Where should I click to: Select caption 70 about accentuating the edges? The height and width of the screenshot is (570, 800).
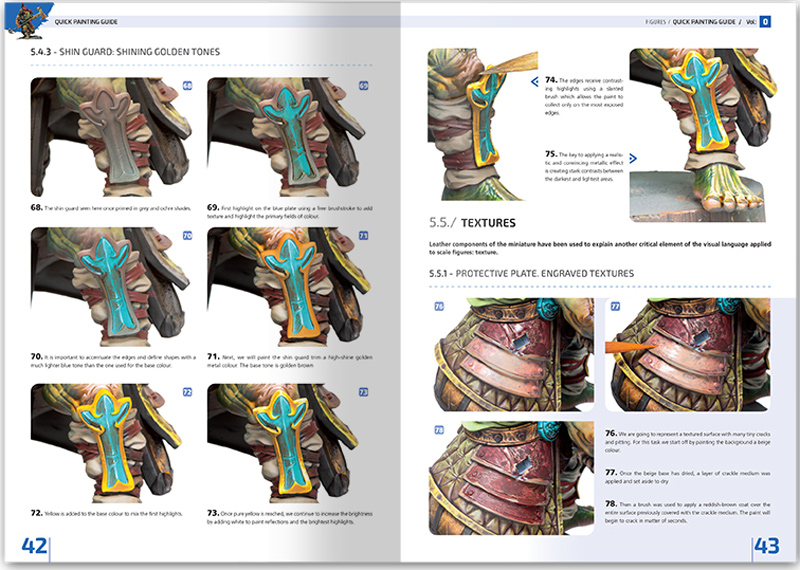[113, 361]
